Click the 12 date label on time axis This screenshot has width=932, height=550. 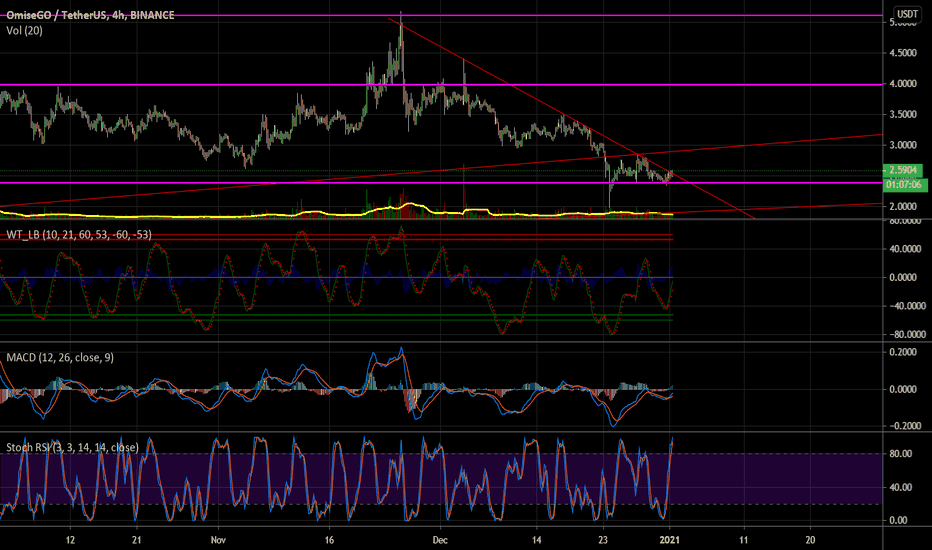click(71, 540)
